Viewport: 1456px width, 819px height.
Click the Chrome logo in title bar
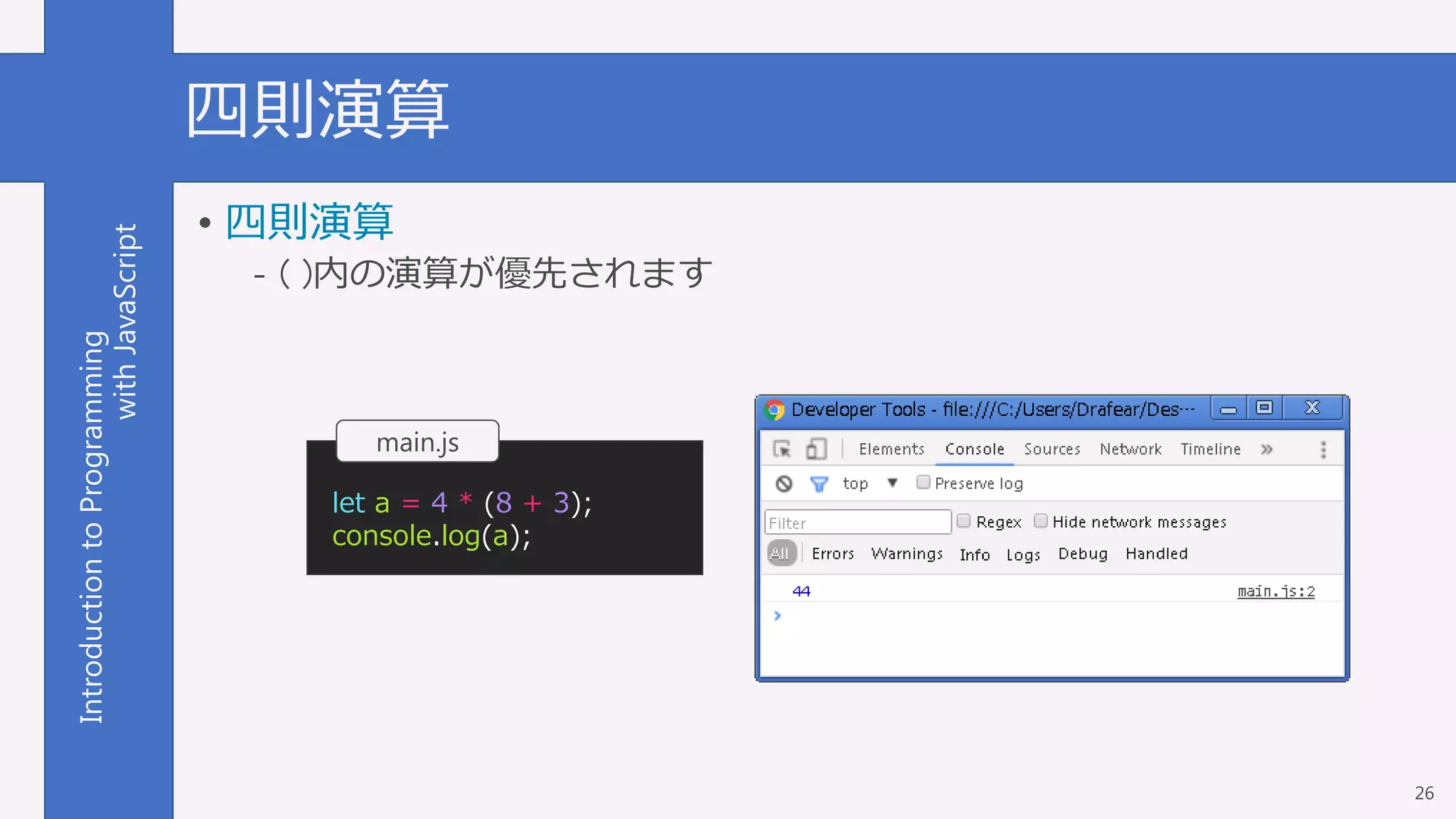(x=775, y=409)
